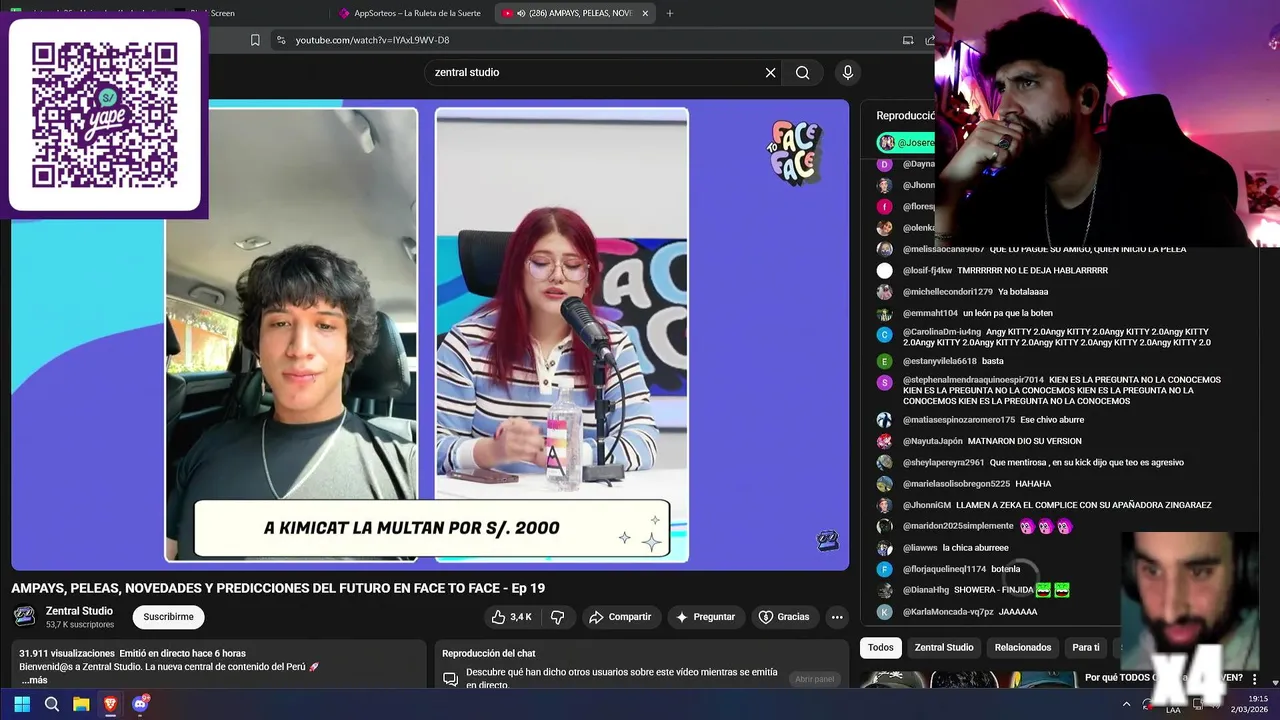Click the Zentral Studio channel name
Screen dimensions: 1280x720
click(x=79, y=611)
